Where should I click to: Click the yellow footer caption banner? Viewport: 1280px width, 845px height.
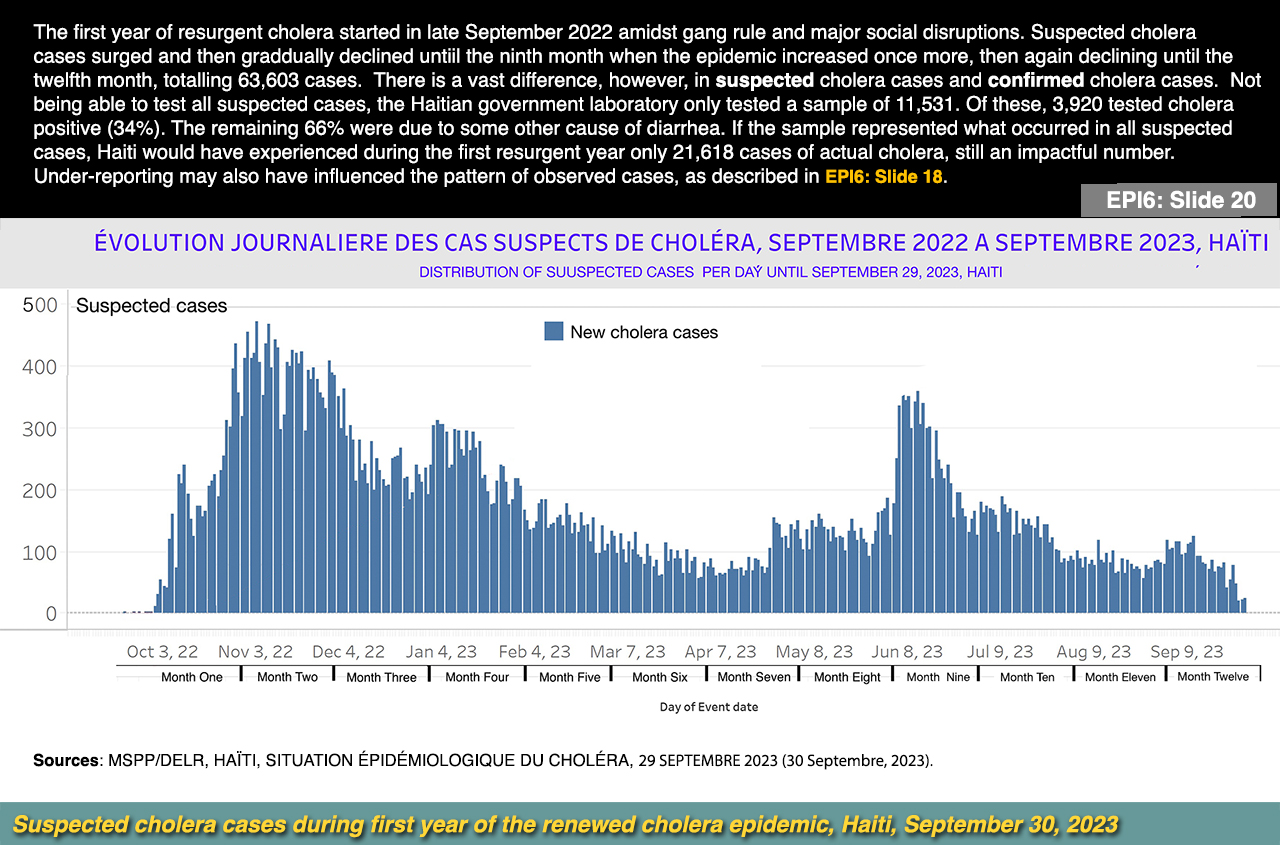pyautogui.click(x=565, y=825)
